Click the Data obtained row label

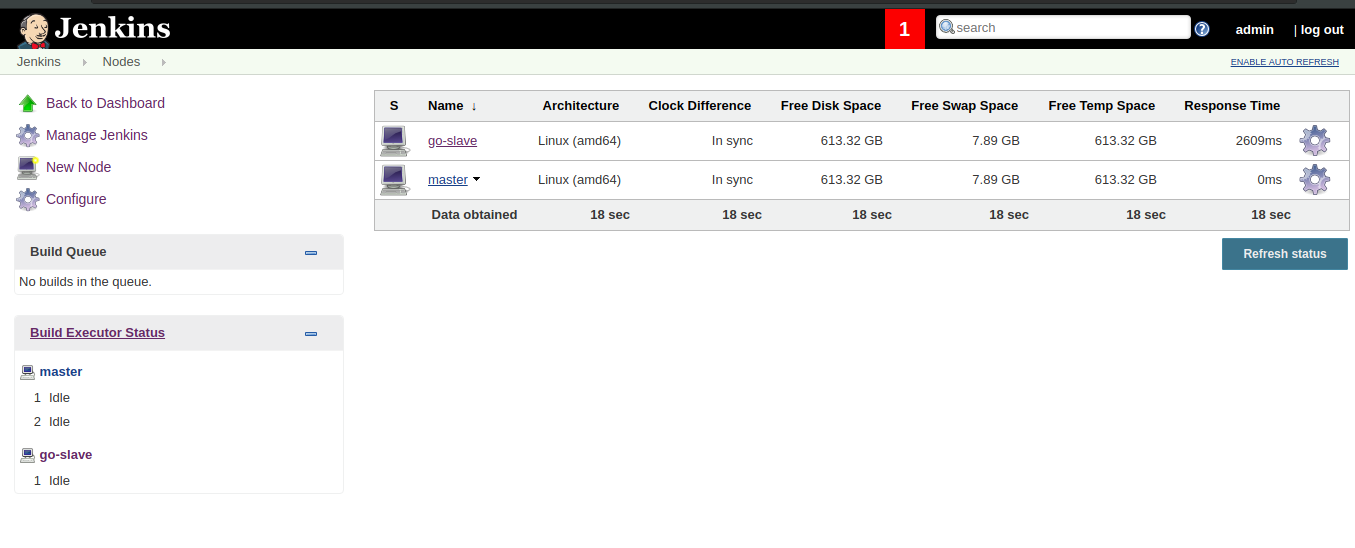tap(475, 215)
